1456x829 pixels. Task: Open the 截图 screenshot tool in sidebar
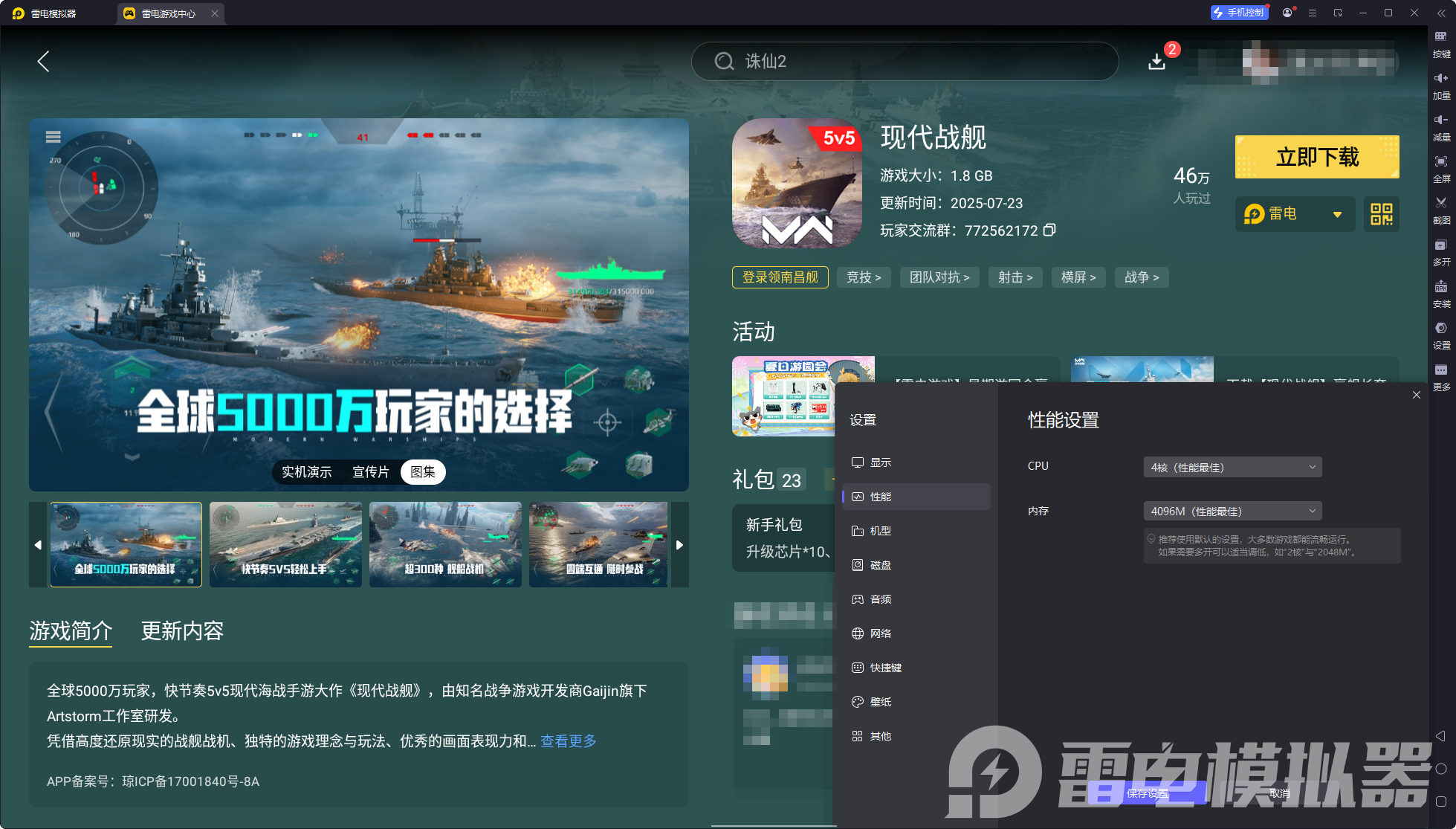[1441, 210]
